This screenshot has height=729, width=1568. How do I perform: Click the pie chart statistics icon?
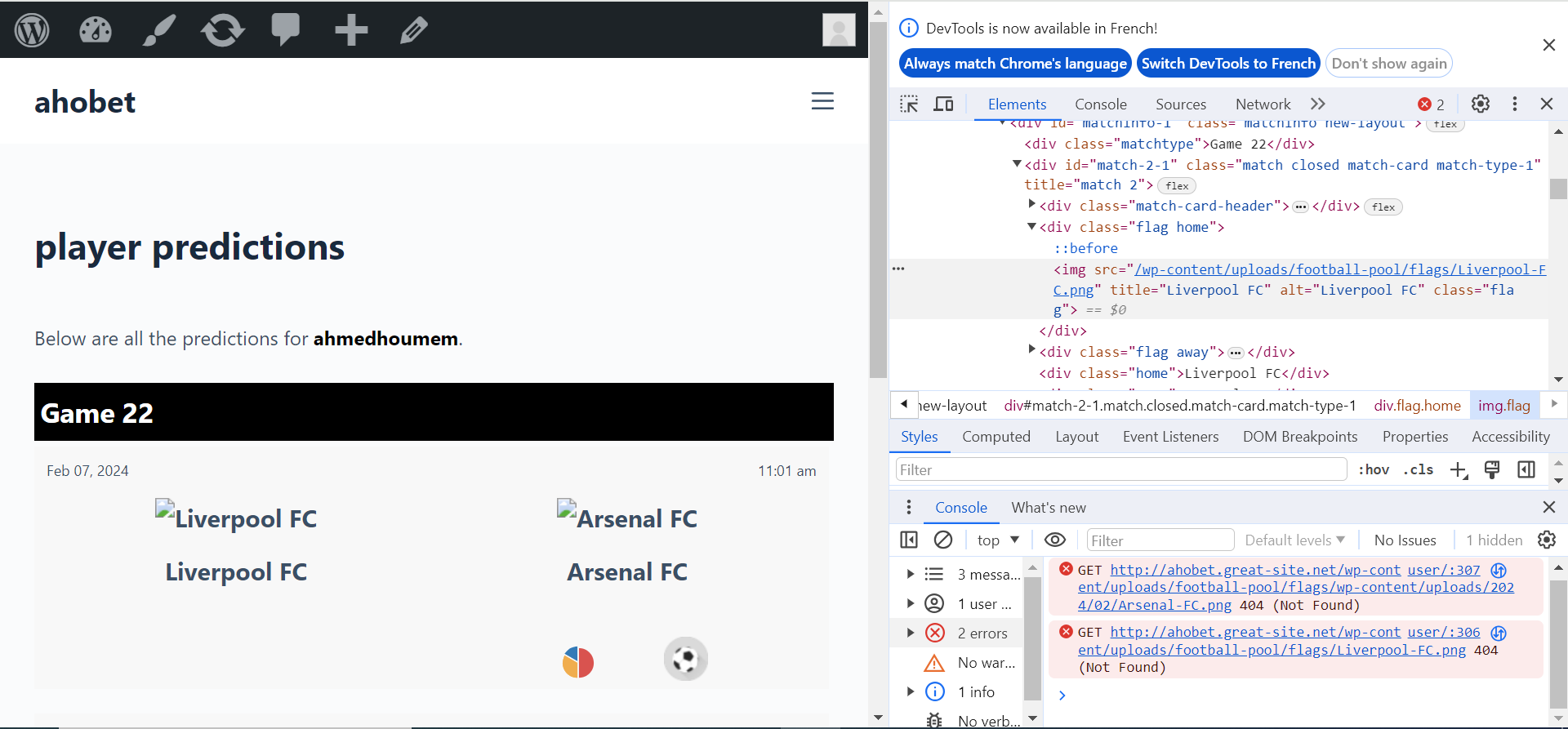(578, 662)
